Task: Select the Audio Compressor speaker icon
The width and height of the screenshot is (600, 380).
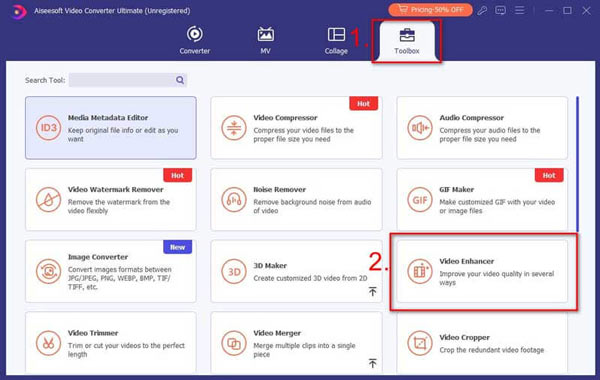Action: pos(420,128)
